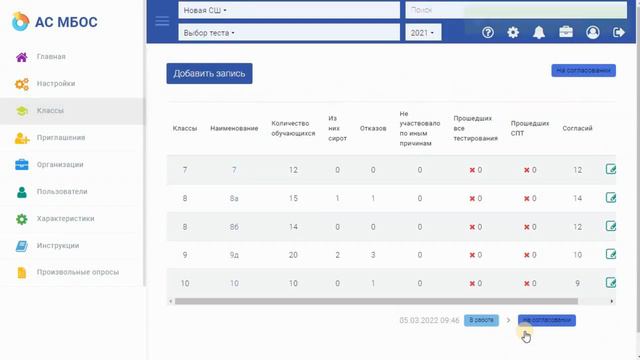The width and height of the screenshot is (640, 360).
Task: Click the scrollbar right arrow
Action: (x=612, y=301)
